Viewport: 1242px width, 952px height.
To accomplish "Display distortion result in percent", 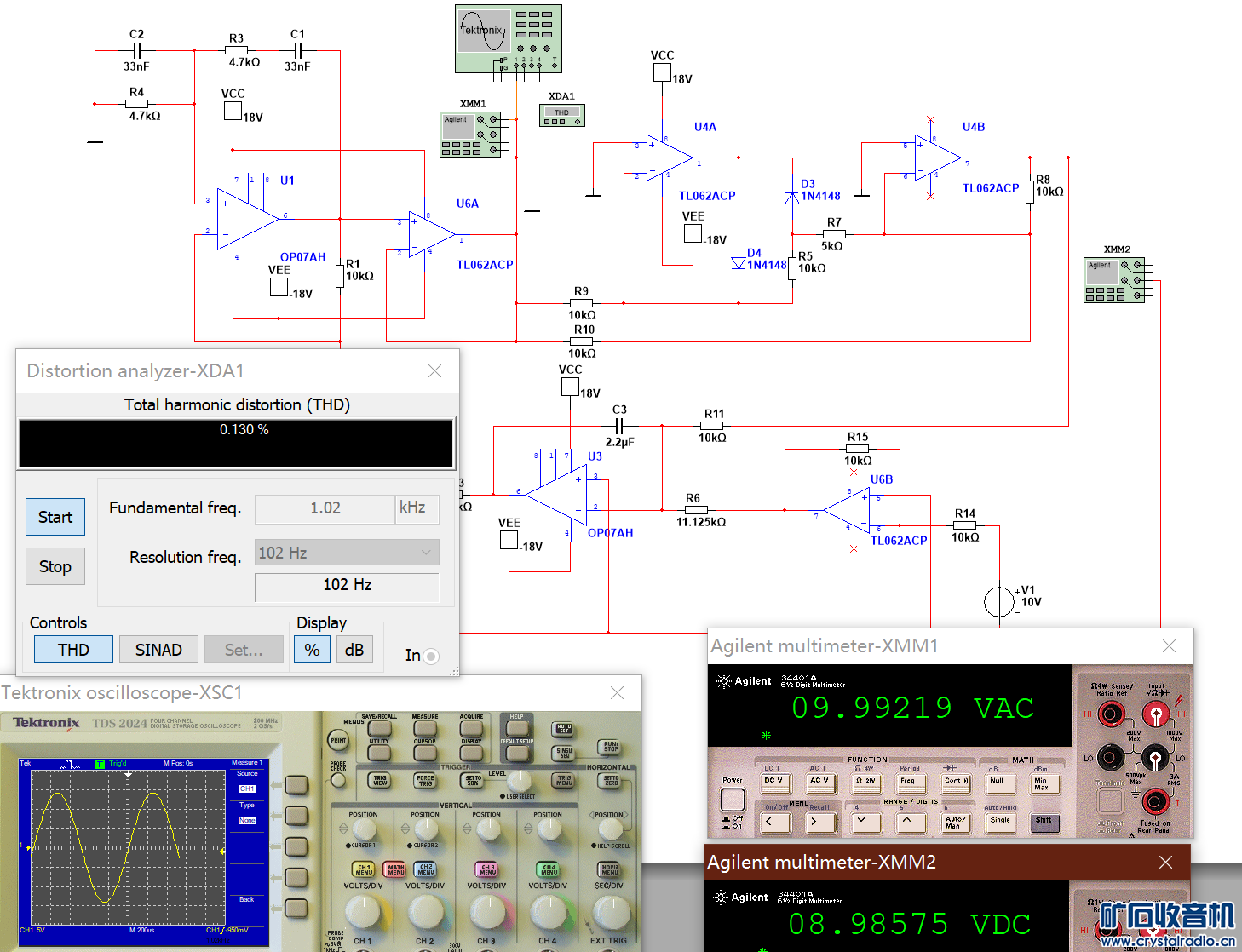I will (313, 650).
